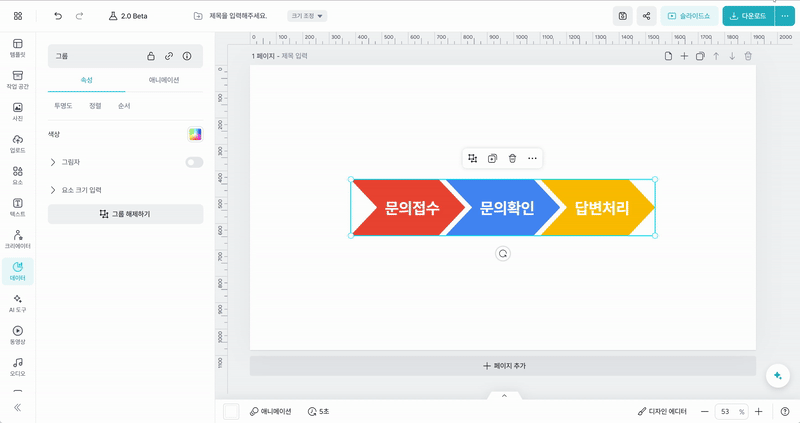The height and width of the screenshot is (423, 800).
Task: Click the 다운로드 download button
Action: pos(746,16)
